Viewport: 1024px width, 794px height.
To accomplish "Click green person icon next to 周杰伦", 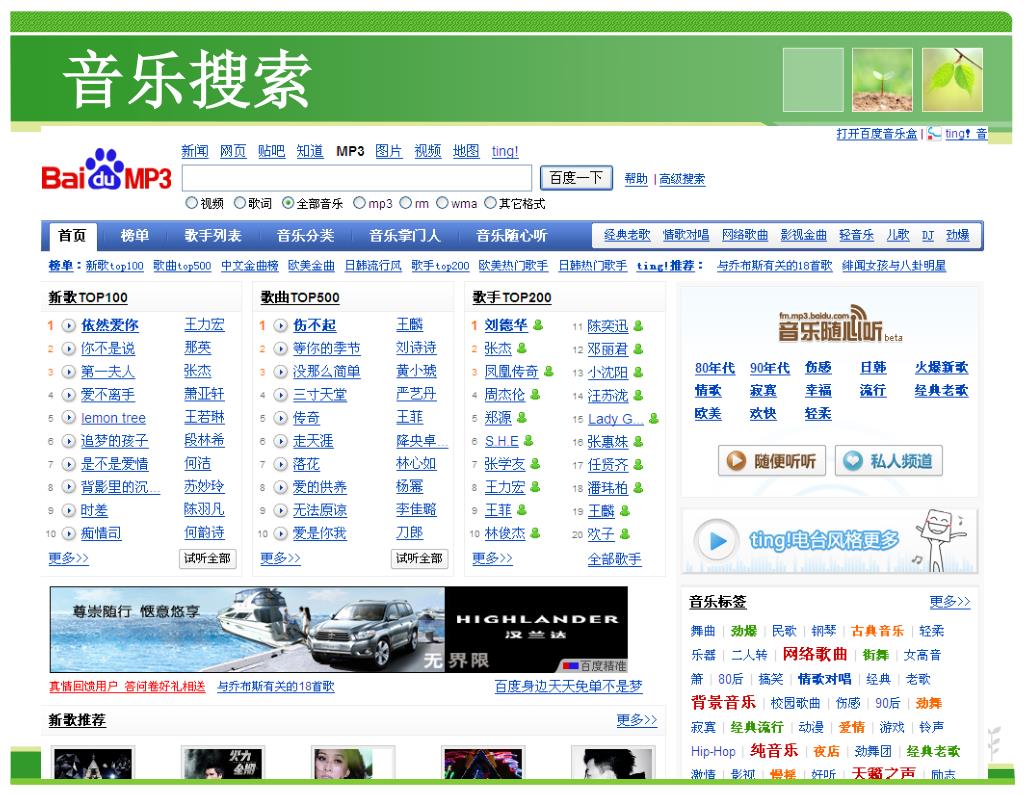I will pyautogui.click(x=535, y=394).
